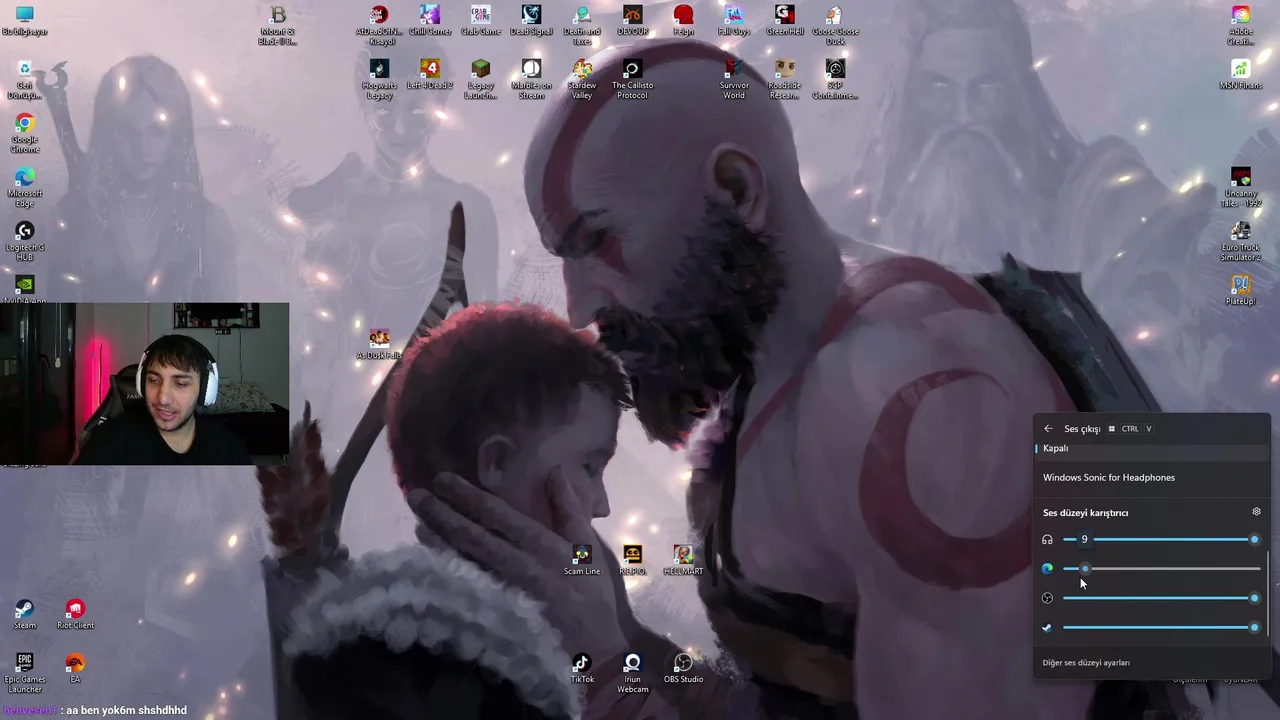Image resolution: width=1280 pixels, height=720 pixels.
Task: Open the NVIDIA App shortcut
Action: pyautogui.click(x=25, y=290)
